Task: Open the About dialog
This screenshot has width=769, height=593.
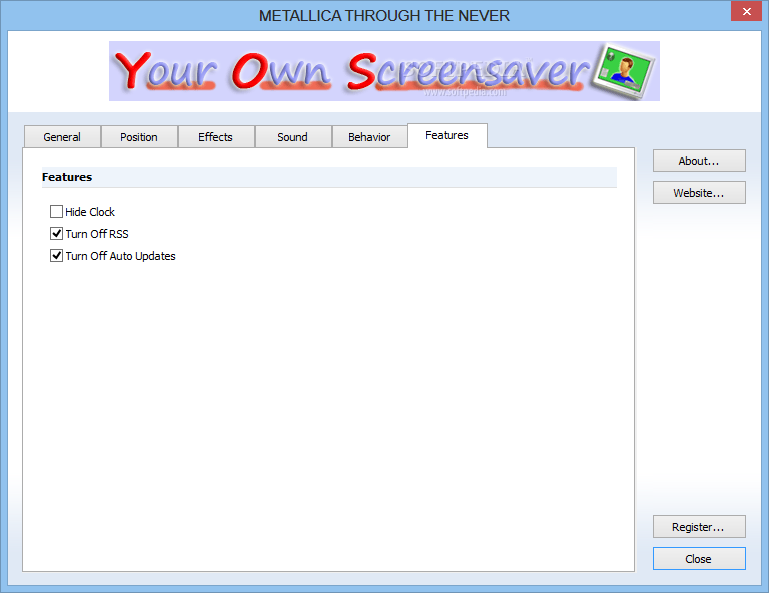Action: tap(699, 161)
